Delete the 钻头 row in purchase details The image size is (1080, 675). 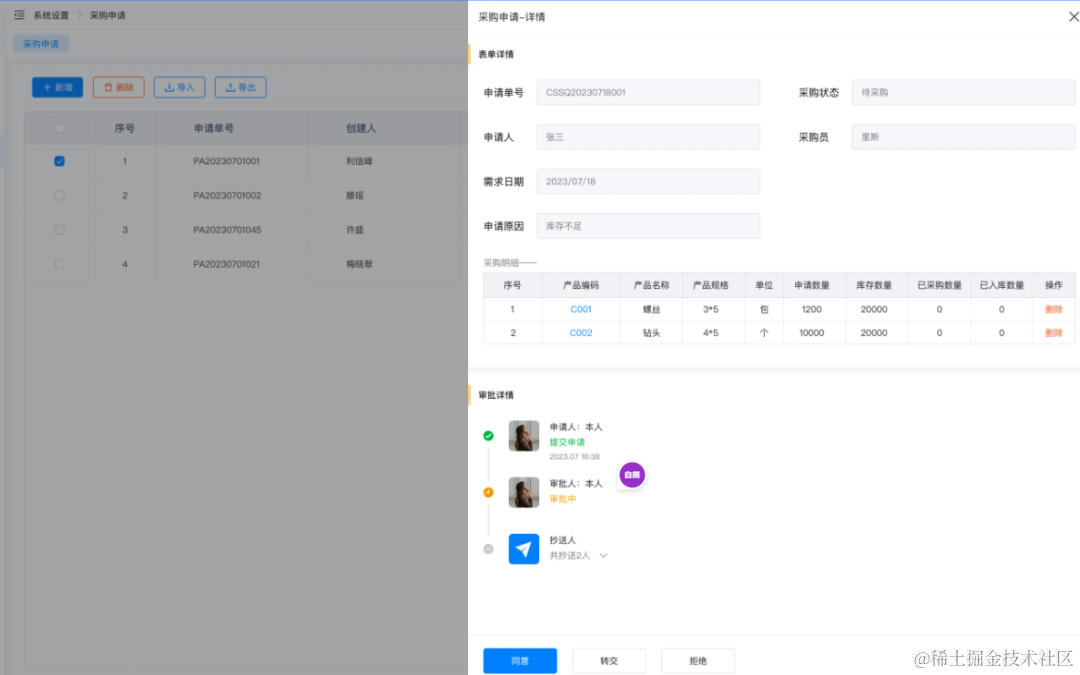tap(1053, 333)
